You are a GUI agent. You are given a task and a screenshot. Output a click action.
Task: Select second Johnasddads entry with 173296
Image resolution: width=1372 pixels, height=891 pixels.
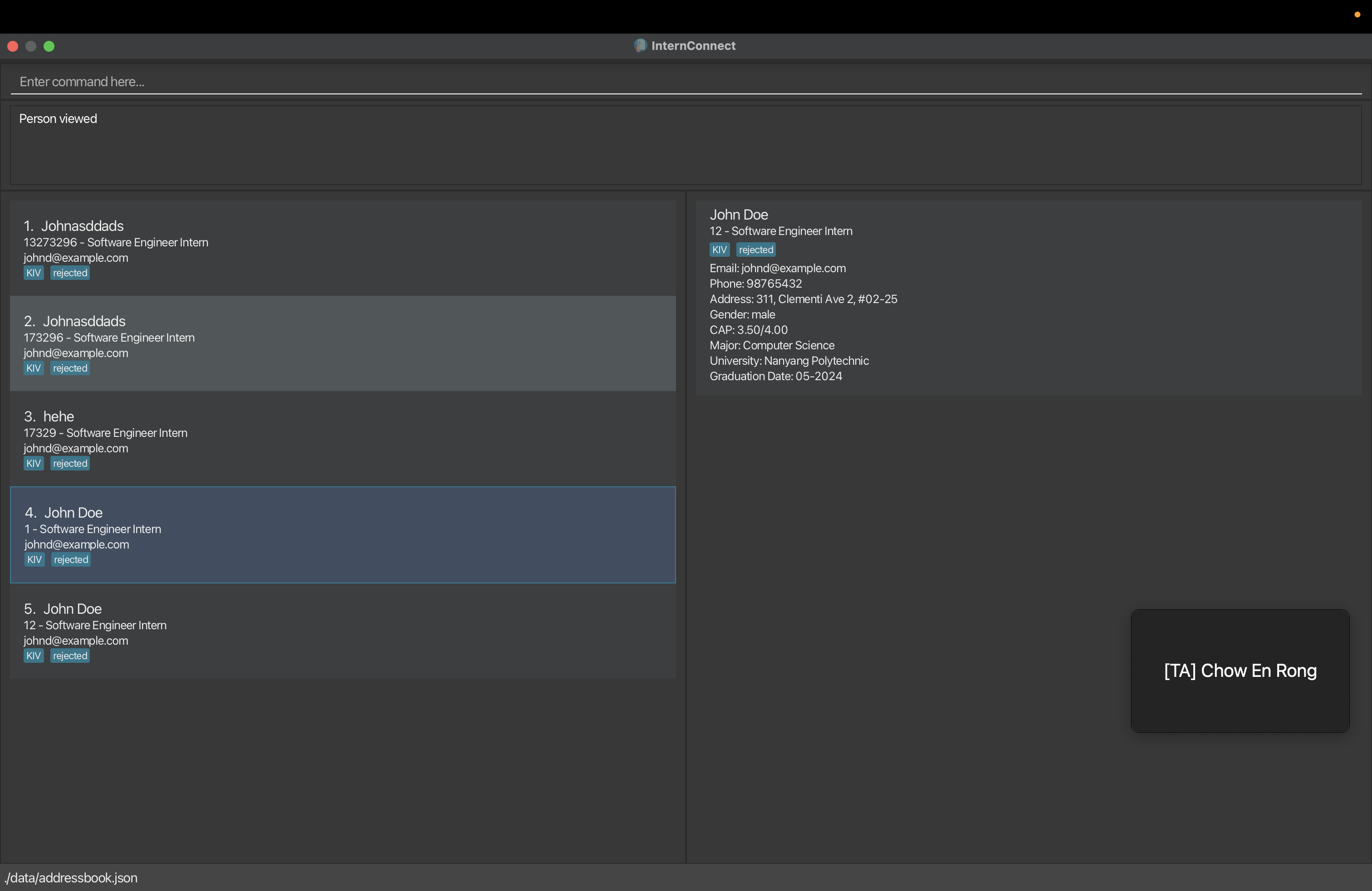point(343,343)
